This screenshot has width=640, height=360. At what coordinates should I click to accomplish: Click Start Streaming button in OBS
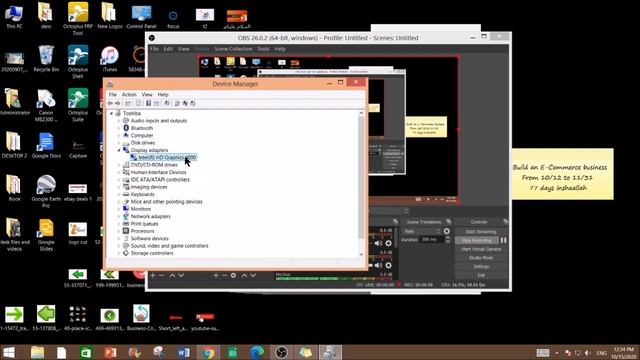tap(481, 231)
